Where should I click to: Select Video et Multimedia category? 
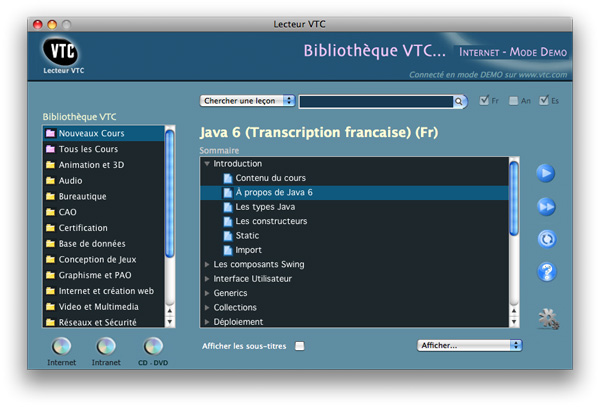click(x=104, y=307)
